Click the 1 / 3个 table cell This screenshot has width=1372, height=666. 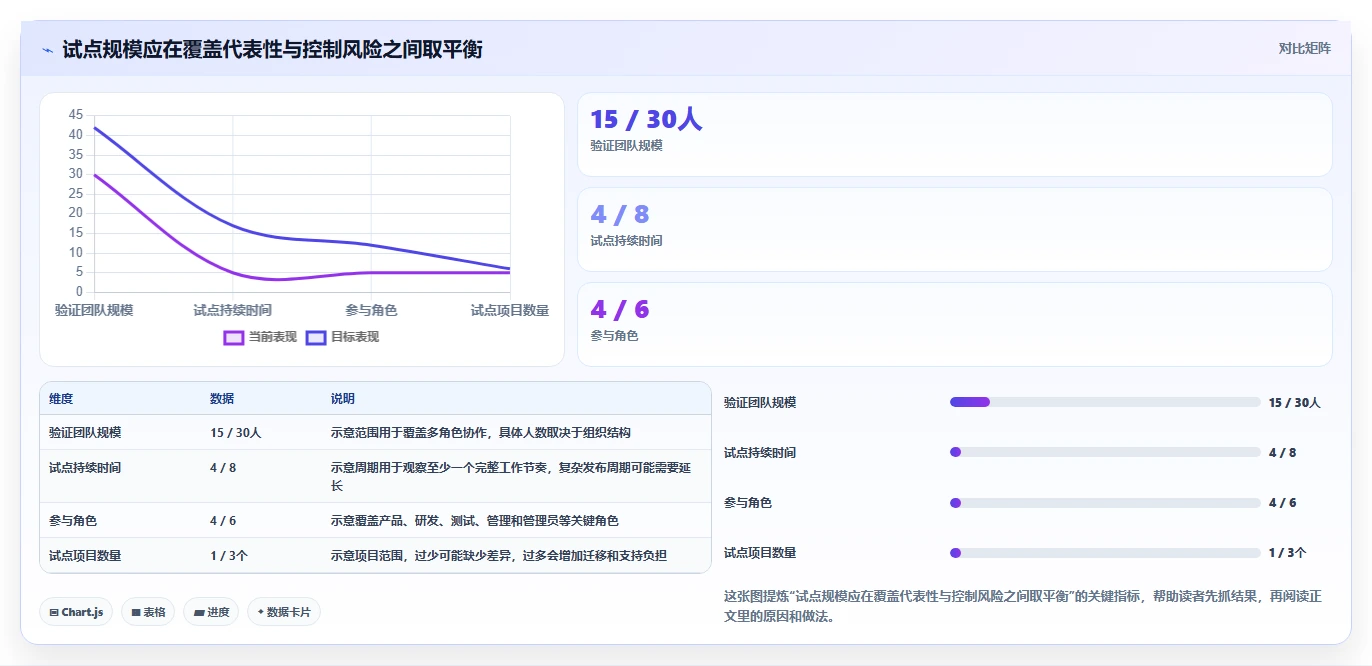pyautogui.click(x=229, y=555)
